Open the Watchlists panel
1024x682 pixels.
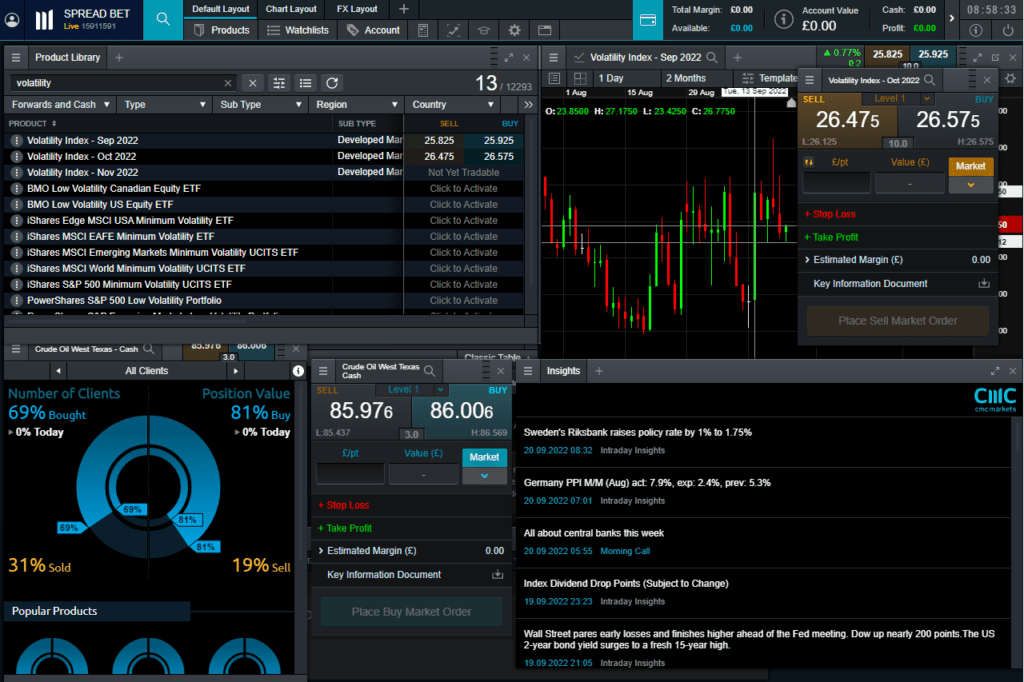pos(310,29)
